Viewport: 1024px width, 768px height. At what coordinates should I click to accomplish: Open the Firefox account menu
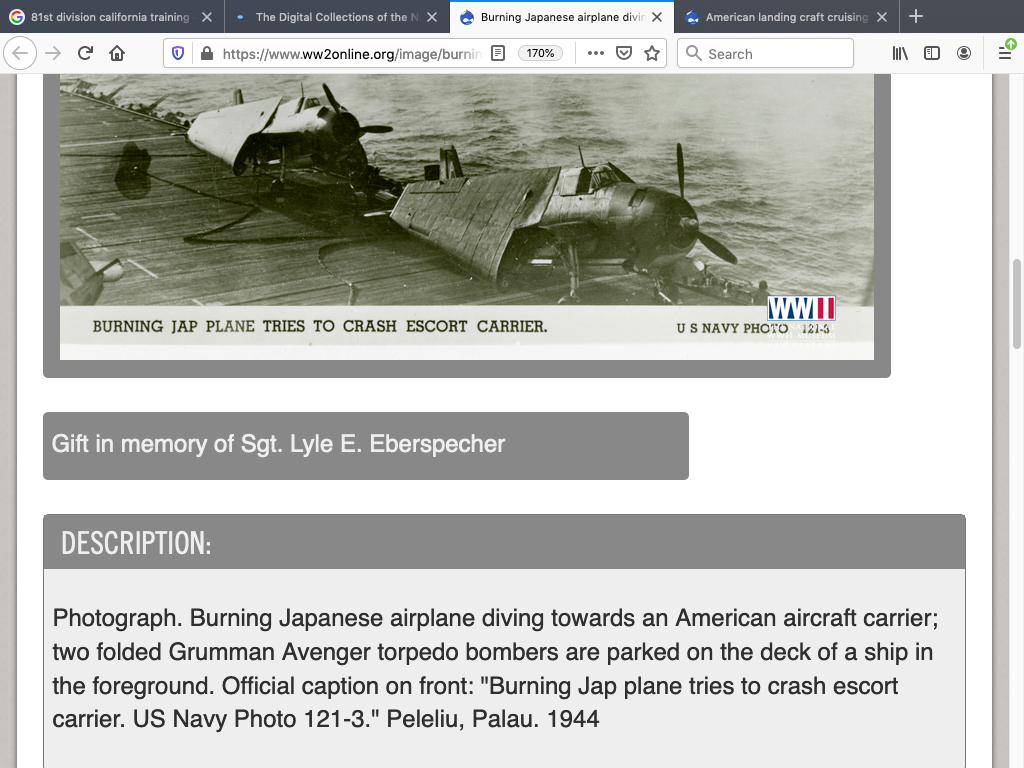coord(964,54)
